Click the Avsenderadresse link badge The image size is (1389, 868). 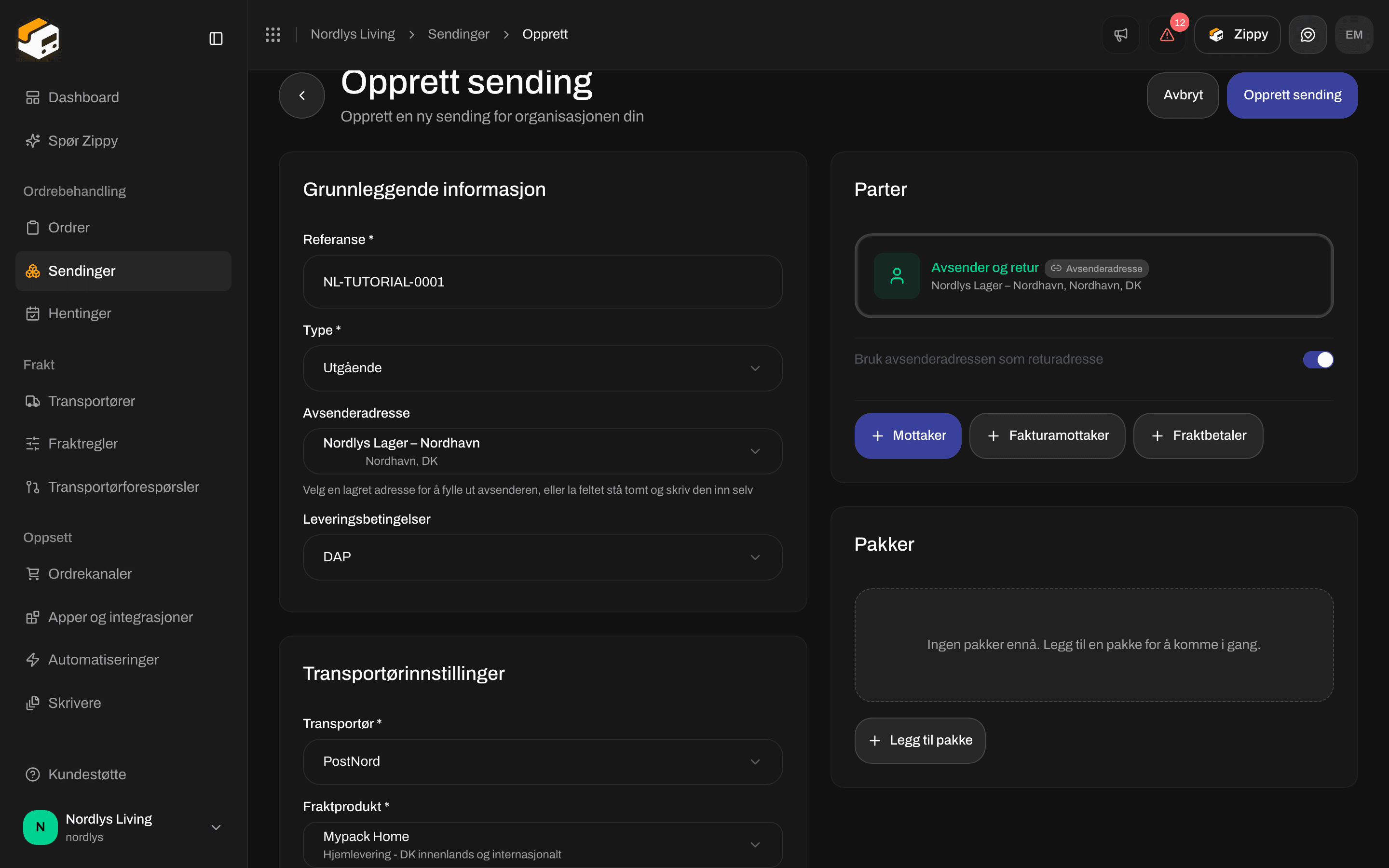[1096, 269]
